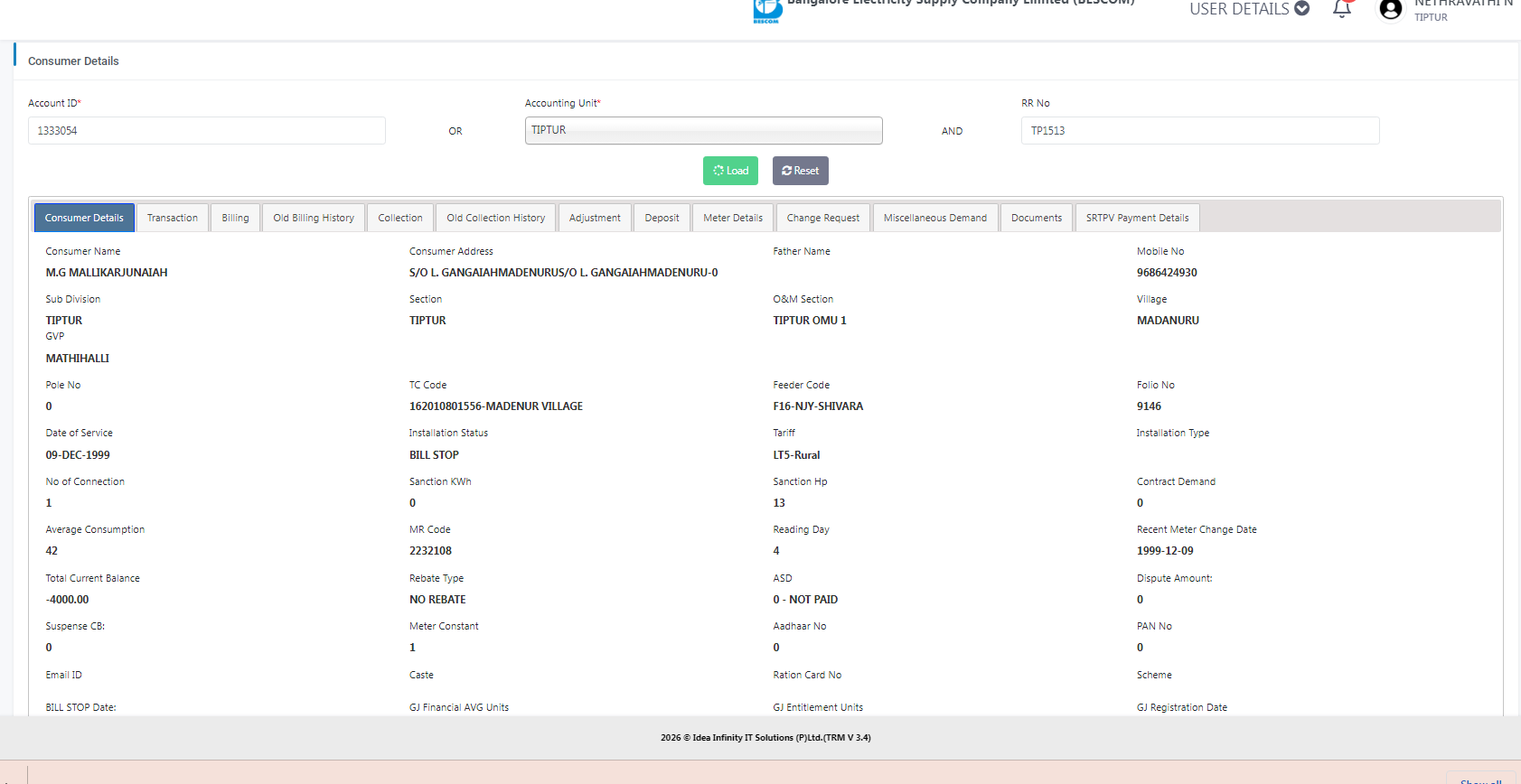This screenshot has width=1521, height=784.
Task: Click folio number 9146
Action: (x=1149, y=406)
